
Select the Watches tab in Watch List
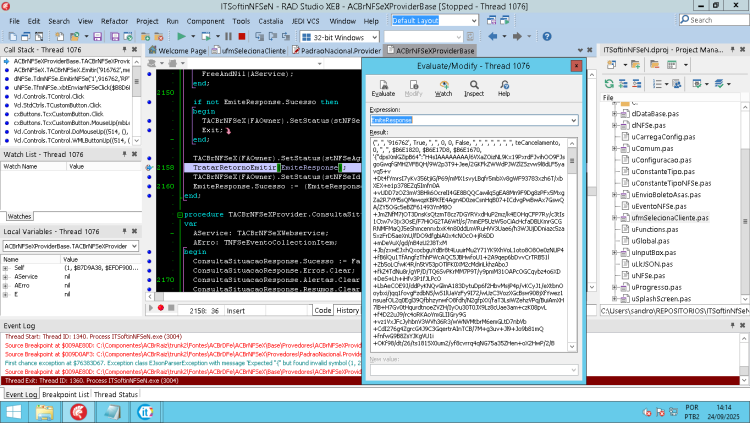20,216
